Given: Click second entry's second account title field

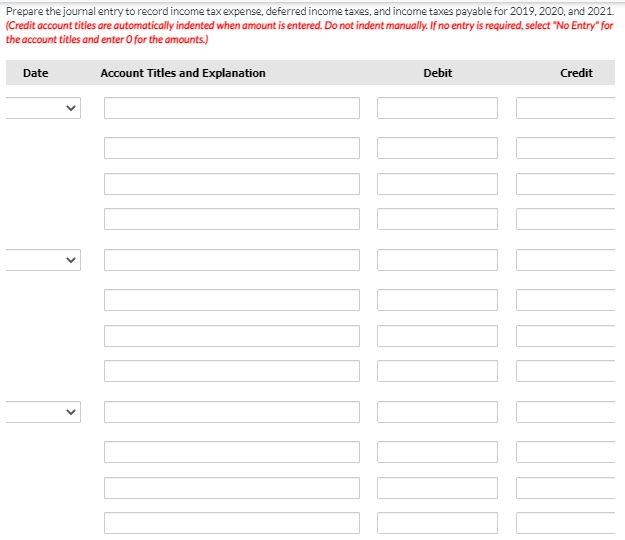Looking at the screenshot, I should point(232,300).
